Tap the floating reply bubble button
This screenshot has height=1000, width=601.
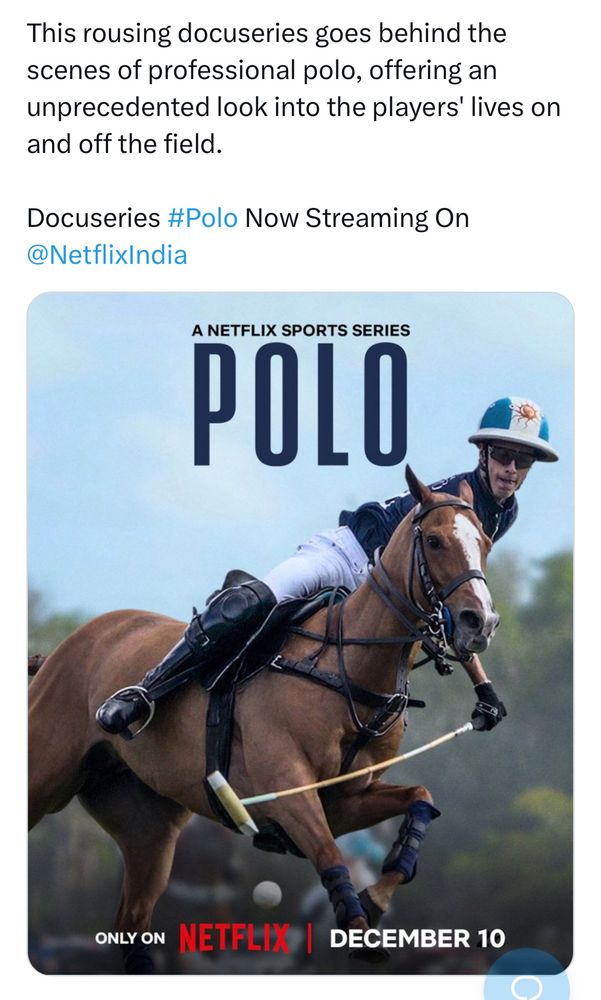[540, 985]
